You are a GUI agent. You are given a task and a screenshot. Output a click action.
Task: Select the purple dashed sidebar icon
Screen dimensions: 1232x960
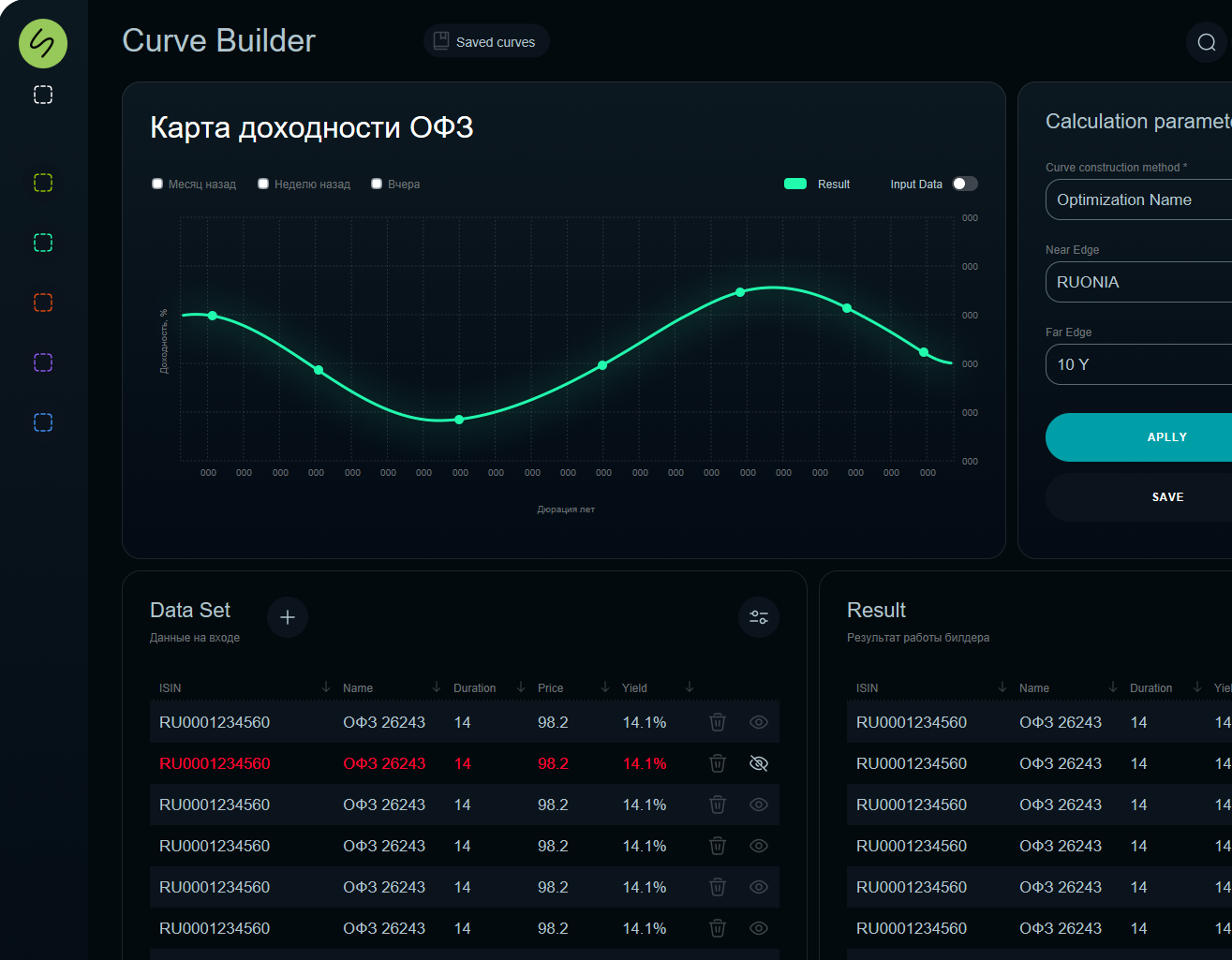coord(43,362)
